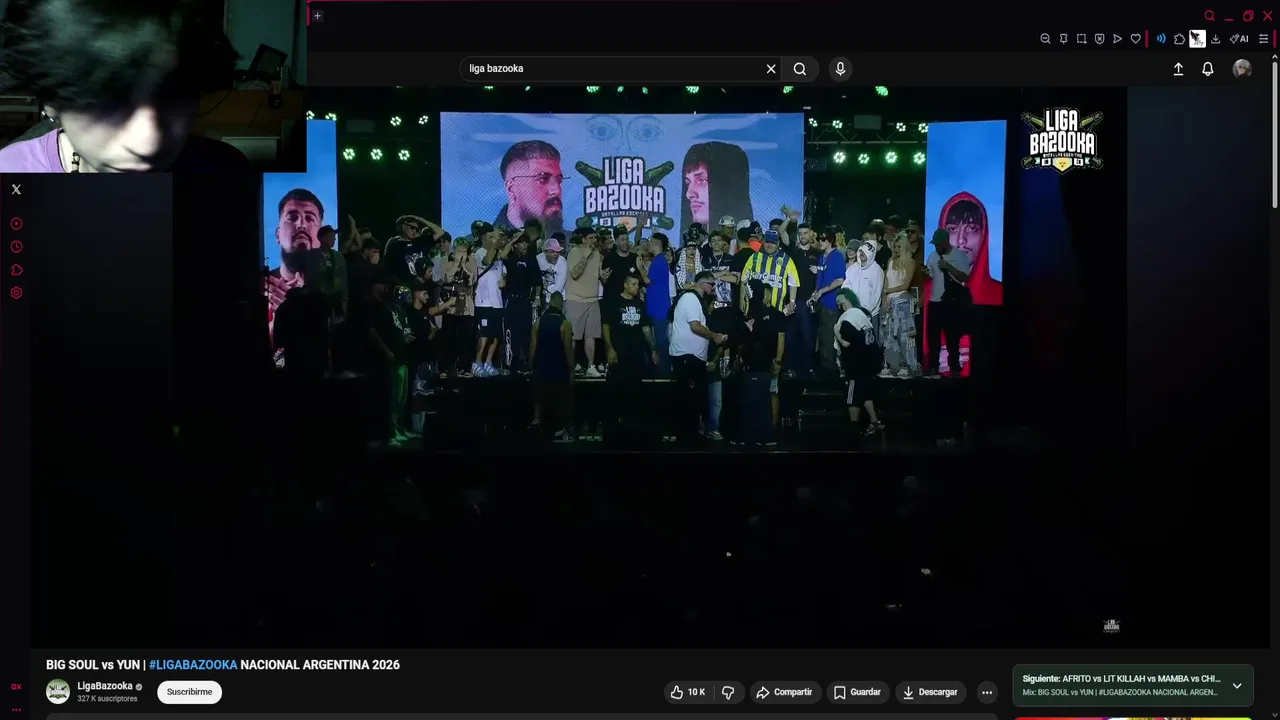Click the LigaBazooka channel avatar
Image resolution: width=1280 pixels, height=720 pixels.
point(58,691)
